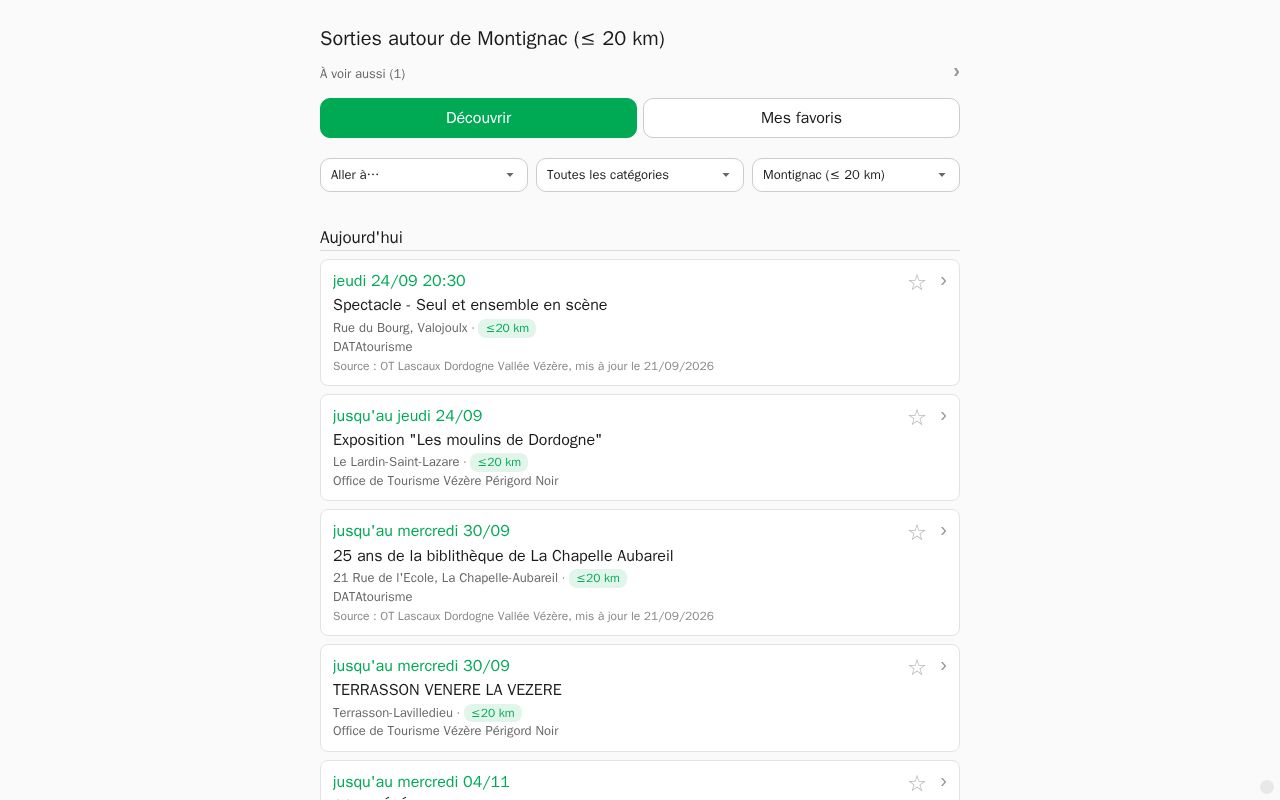The width and height of the screenshot is (1280, 800).
Task: Click "Office de Tourisme Vézère Périgord Noir" under Terrasson-Lavilledieu
Action: coord(446,731)
